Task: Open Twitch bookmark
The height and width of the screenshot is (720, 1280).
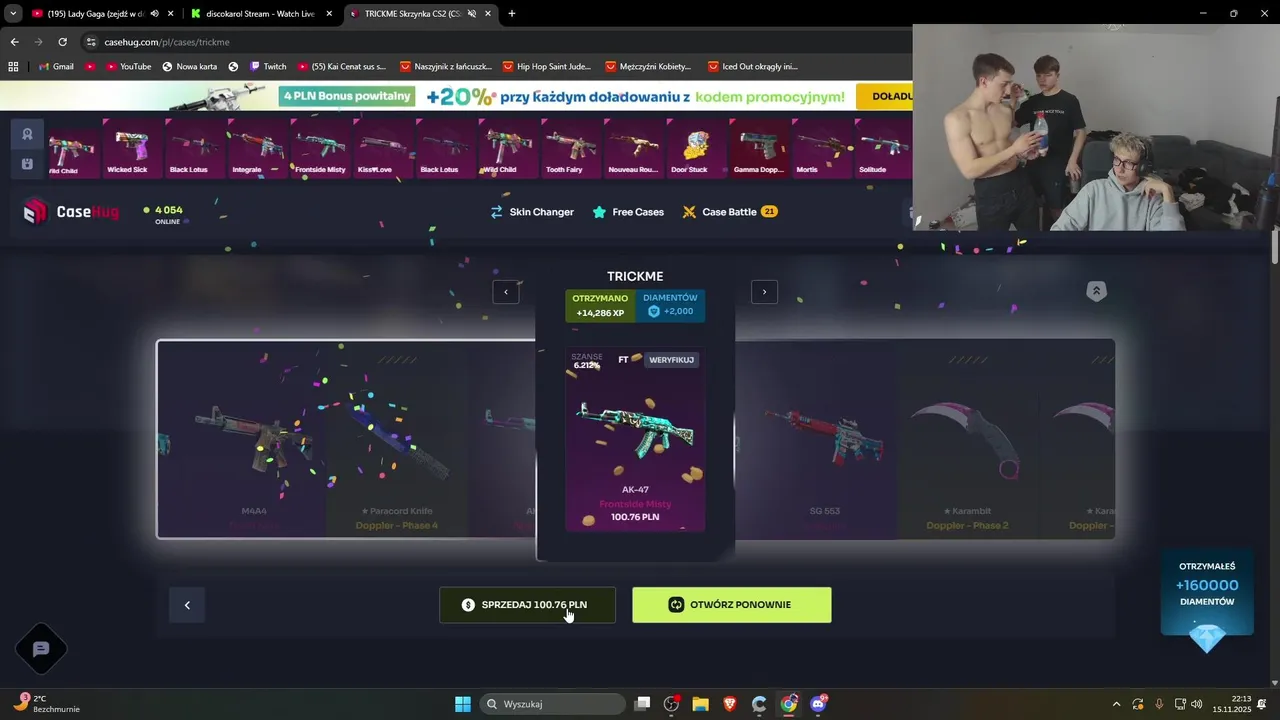Action: coord(267,67)
